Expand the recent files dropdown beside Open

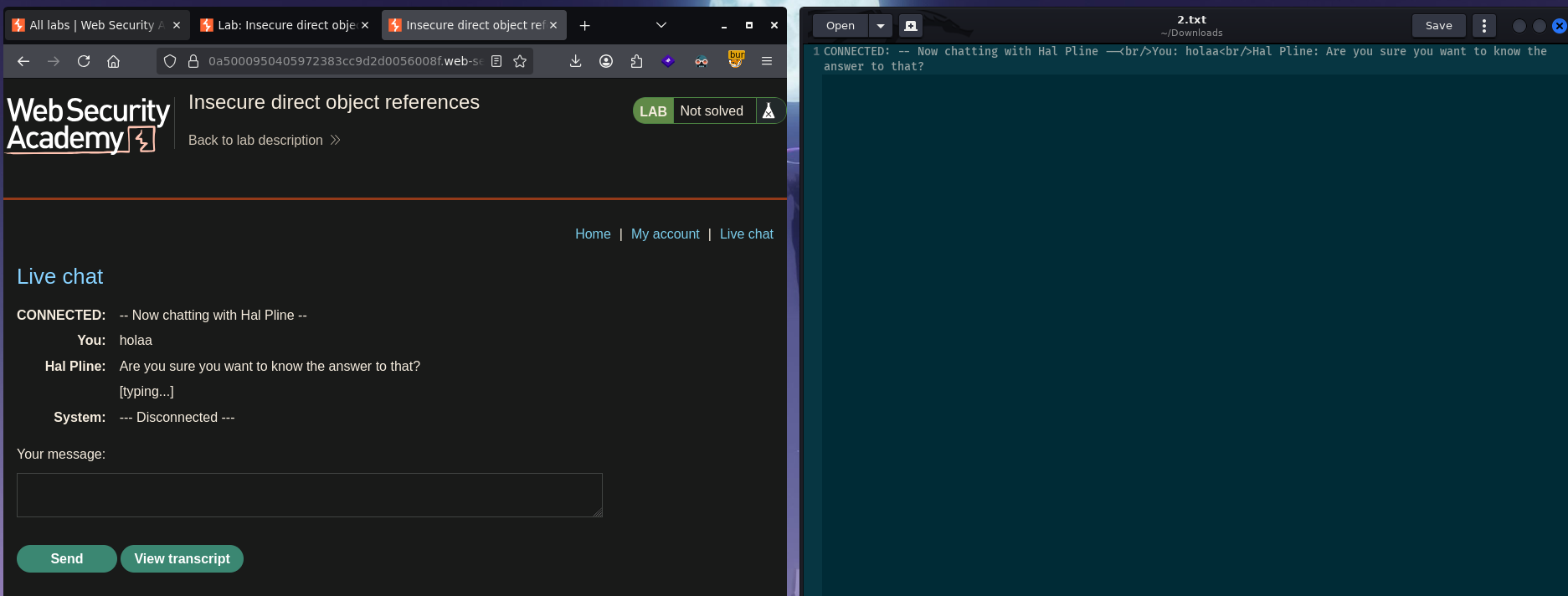coord(881,26)
